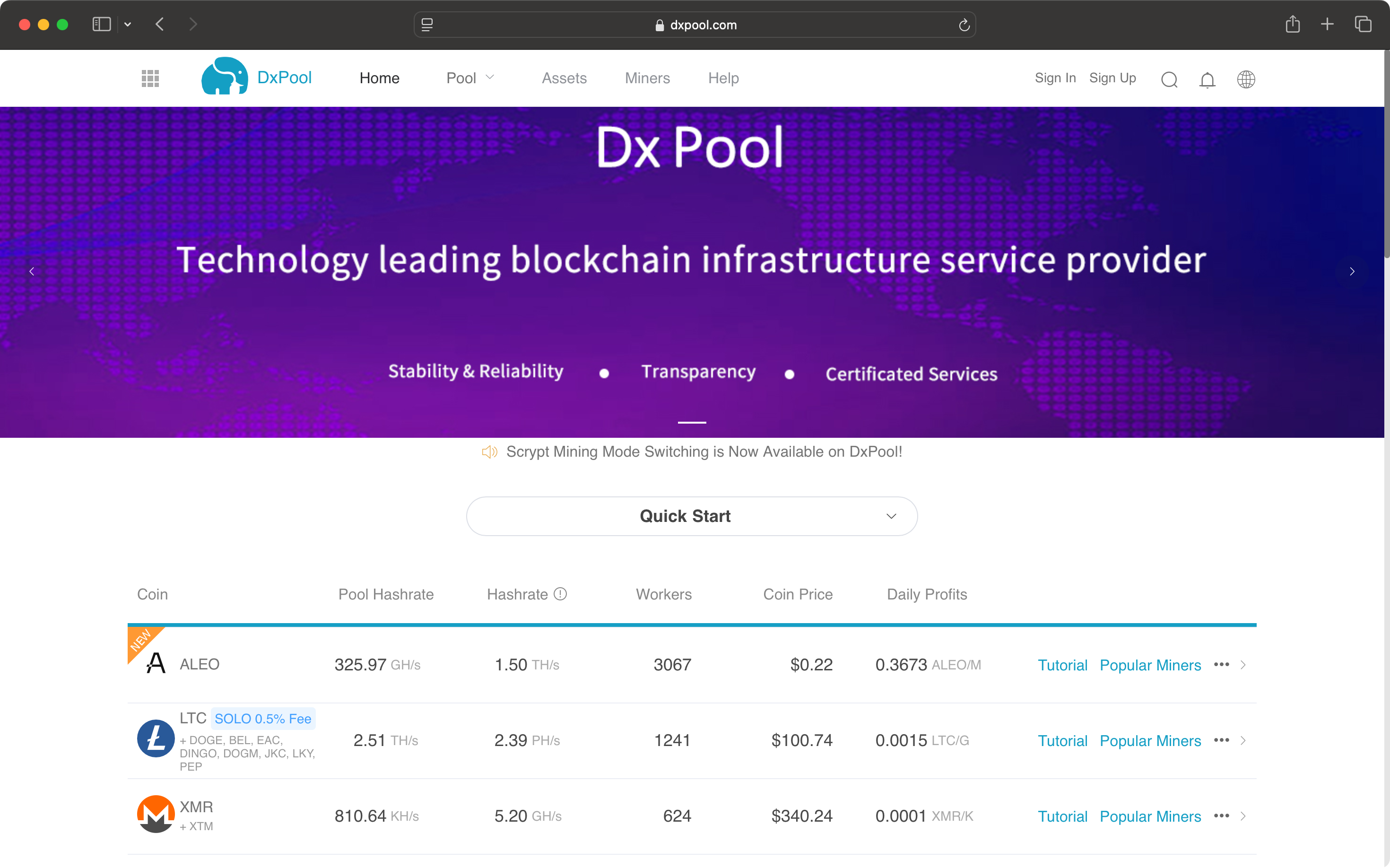The image size is (1390, 868).
Task: Click the announcement speaker icon
Action: pos(489,452)
